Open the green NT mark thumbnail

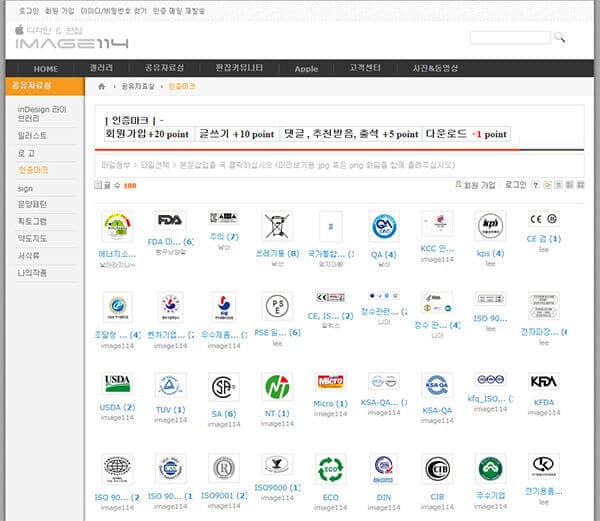(277, 387)
